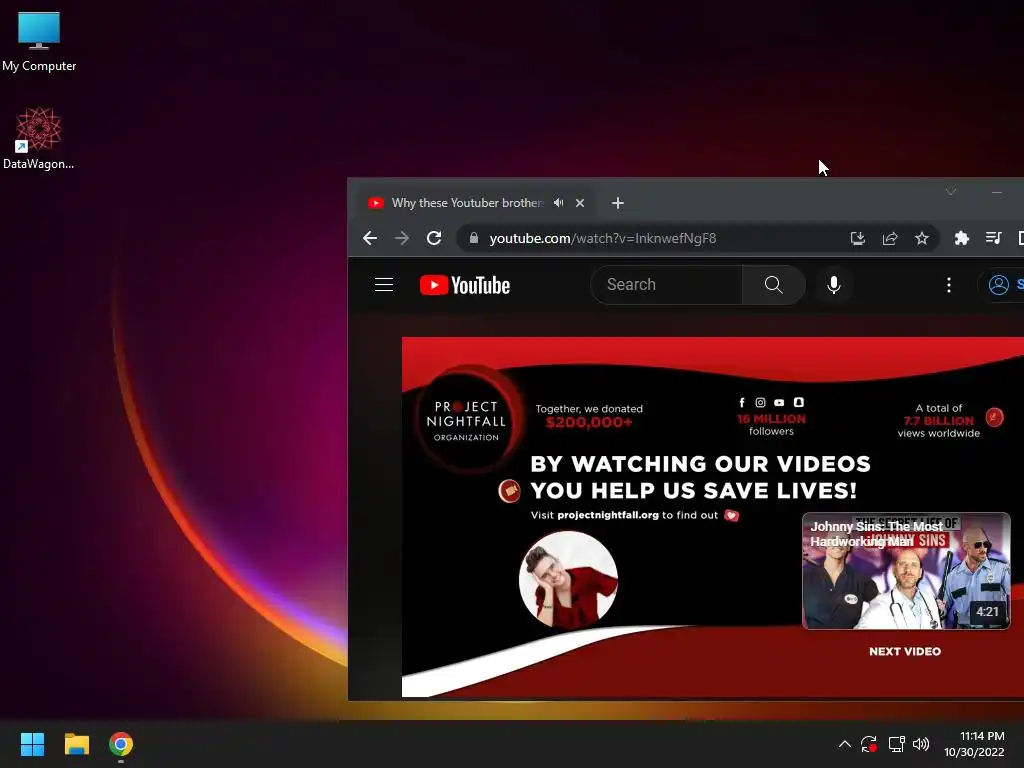Go to YouTube home via logo

(x=465, y=285)
